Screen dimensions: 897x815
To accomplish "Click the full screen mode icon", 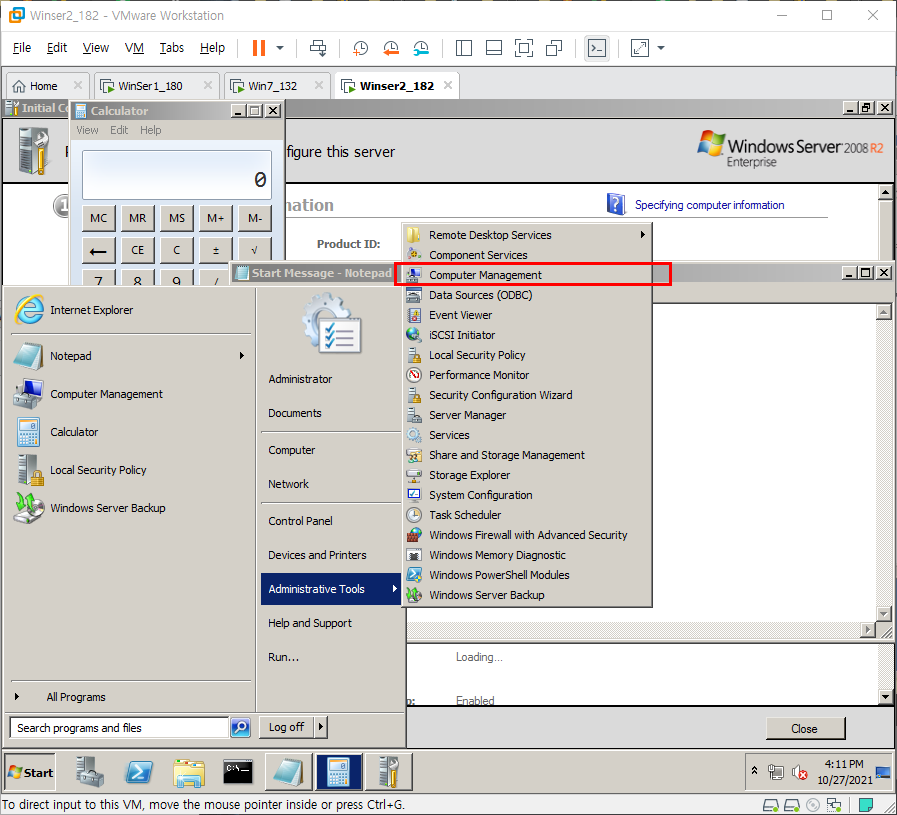I will coord(523,48).
